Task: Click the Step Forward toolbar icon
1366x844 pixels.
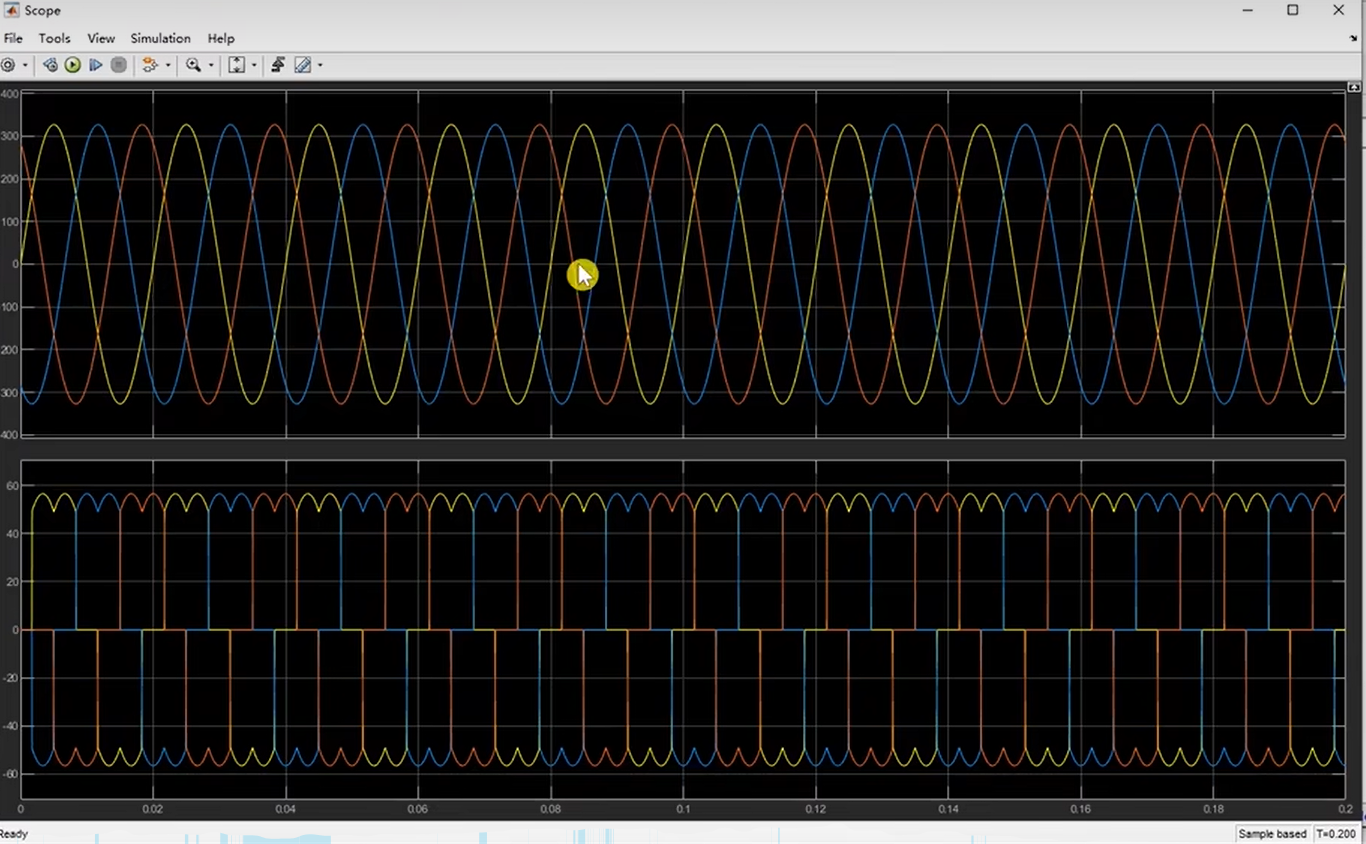Action: pyautogui.click(x=96, y=65)
